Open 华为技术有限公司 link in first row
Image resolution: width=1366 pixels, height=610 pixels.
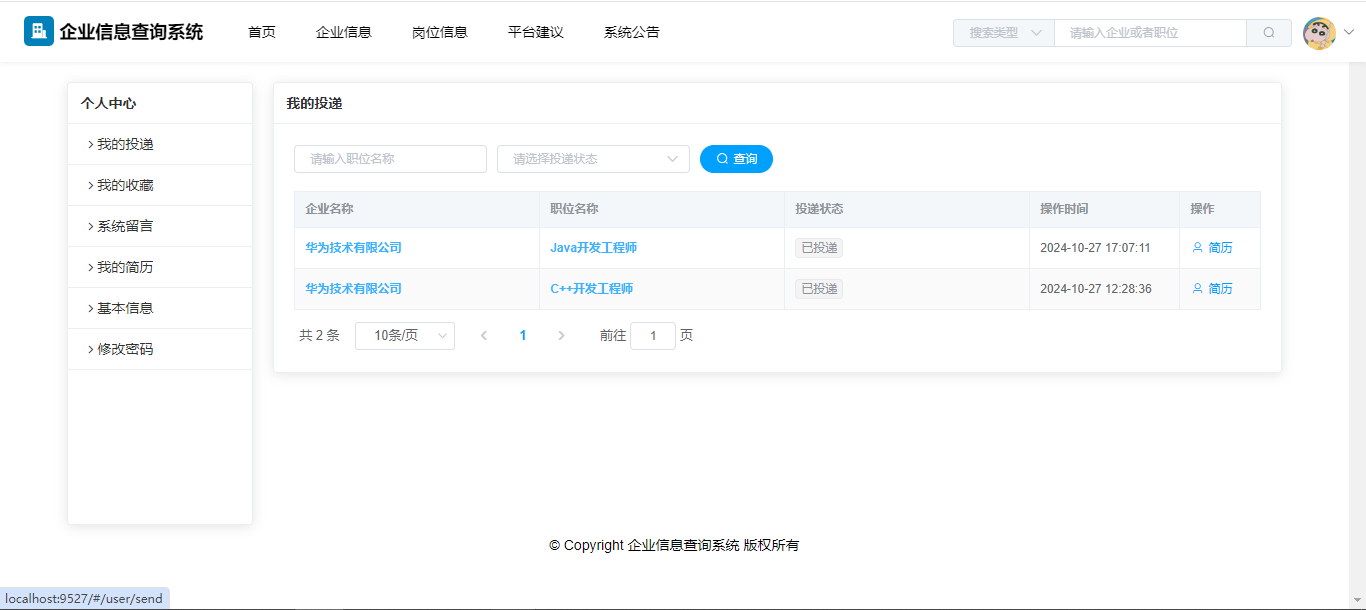353,248
